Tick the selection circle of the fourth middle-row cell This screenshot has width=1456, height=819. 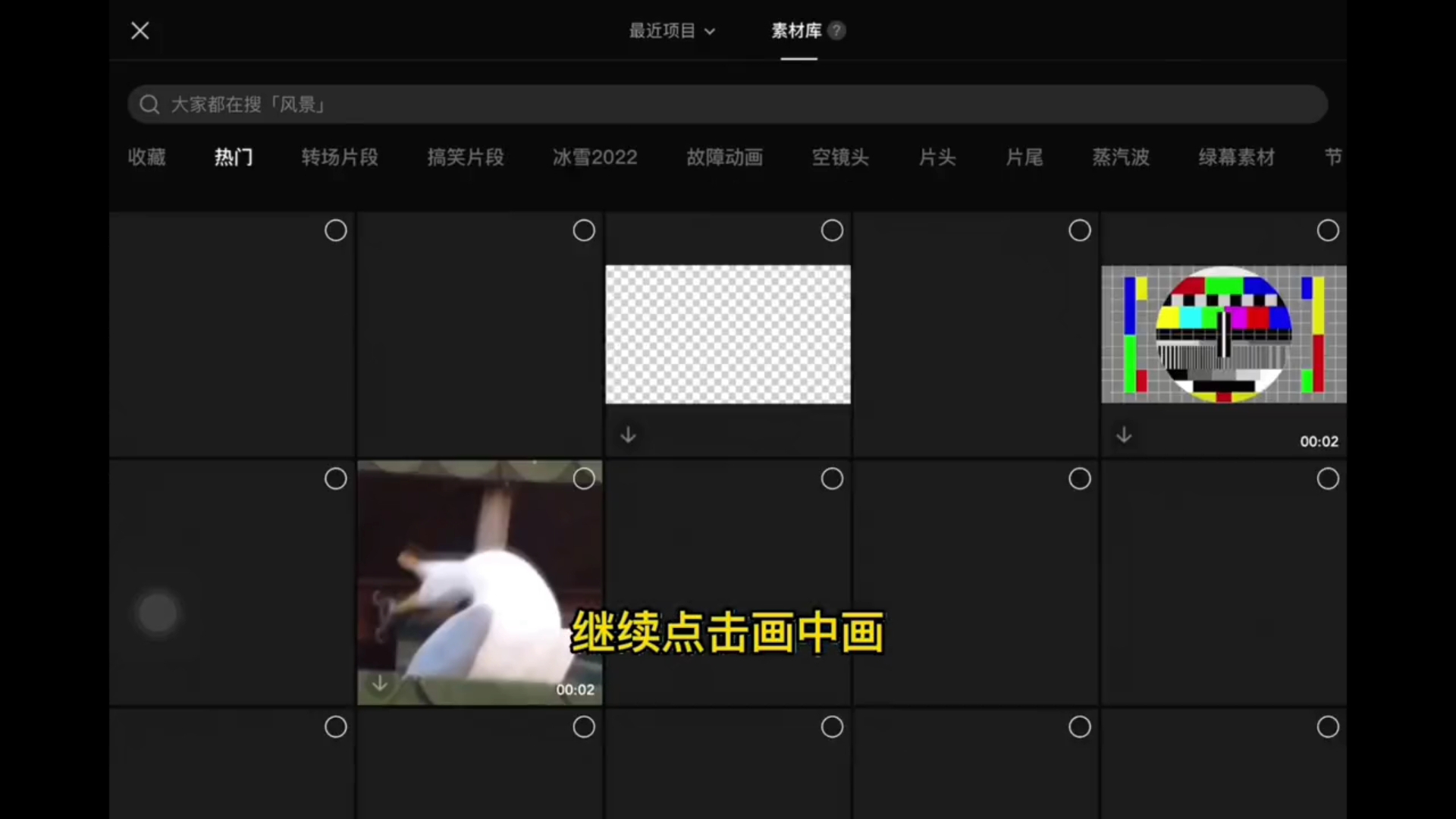click(x=1080, y=479)
